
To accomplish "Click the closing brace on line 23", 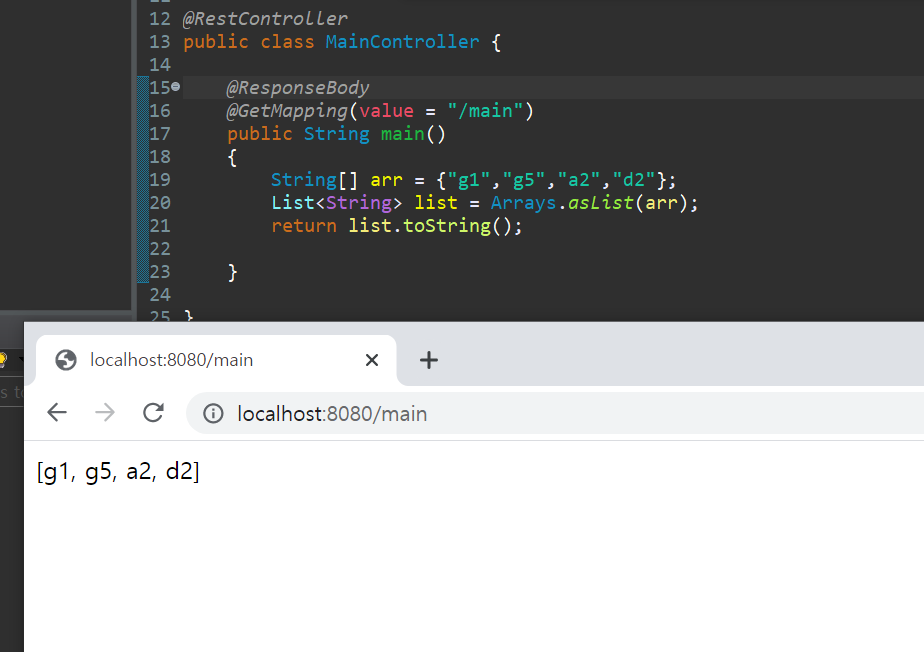I will 232,272.
